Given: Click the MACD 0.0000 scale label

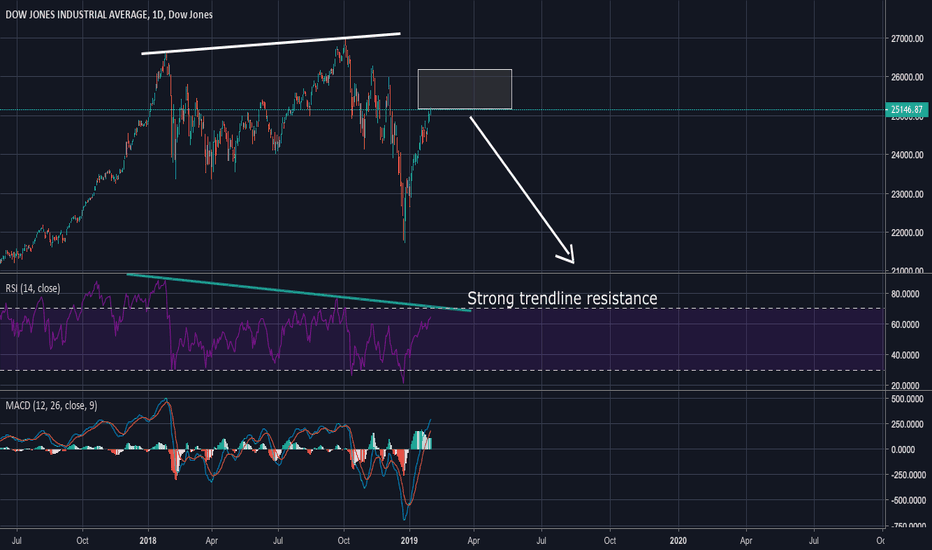Looking at the screenshot, I should coord(903,450).
